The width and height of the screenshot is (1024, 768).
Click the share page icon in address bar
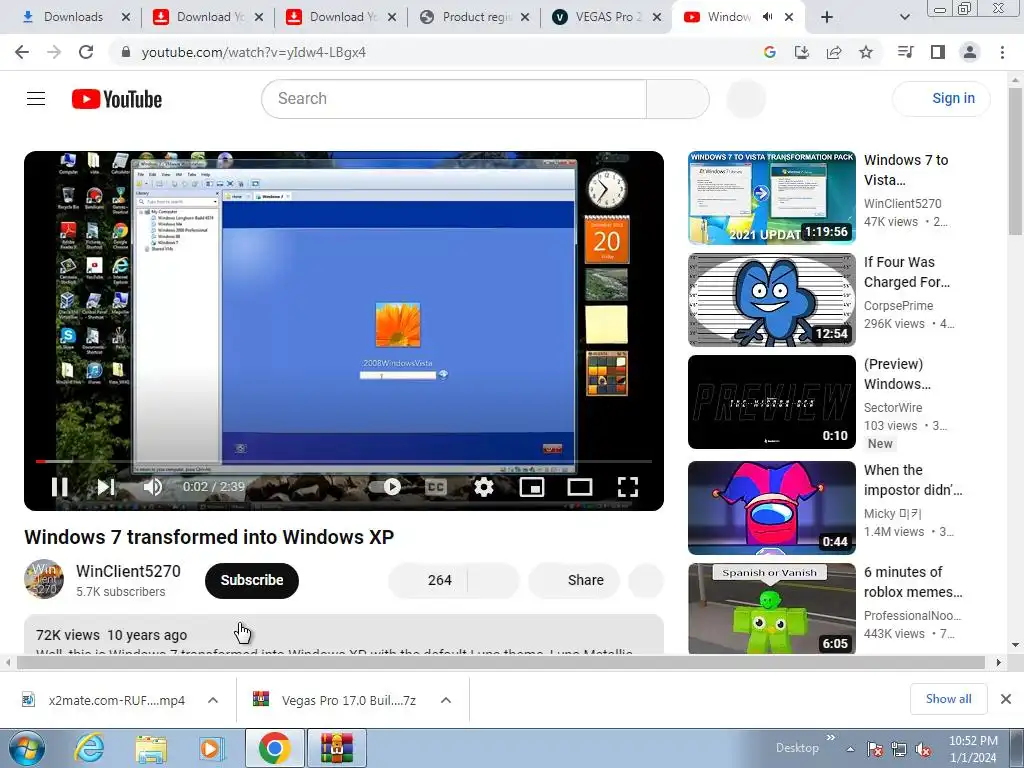[833, 52]
